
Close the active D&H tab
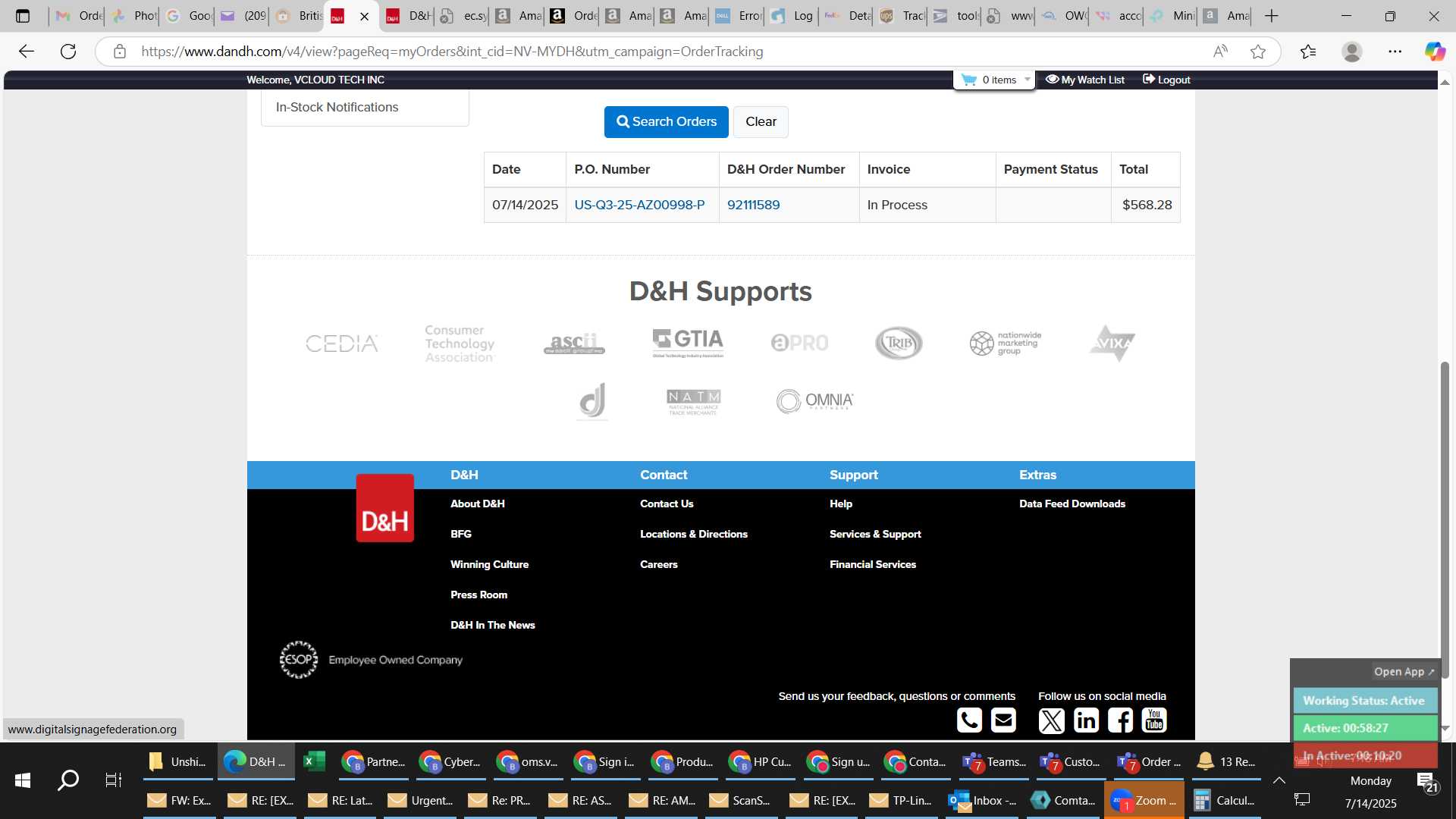(364, 17)
